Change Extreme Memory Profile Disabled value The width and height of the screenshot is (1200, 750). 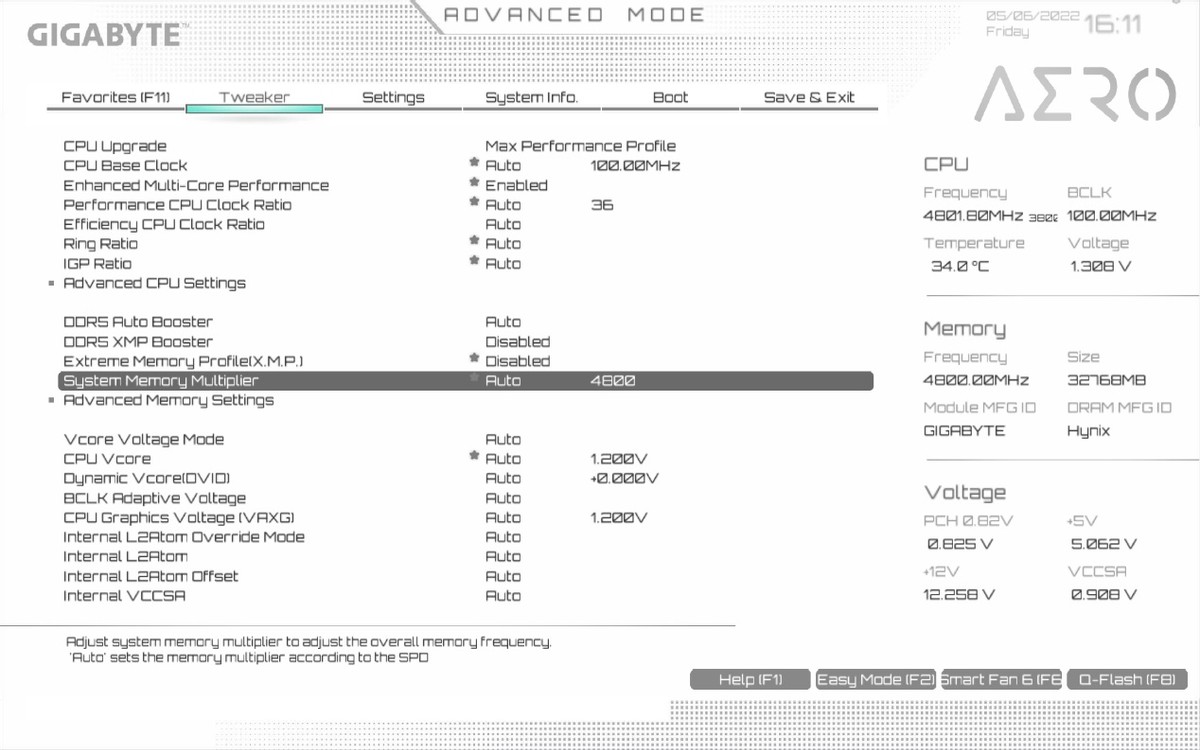click(x=517, y=361)
